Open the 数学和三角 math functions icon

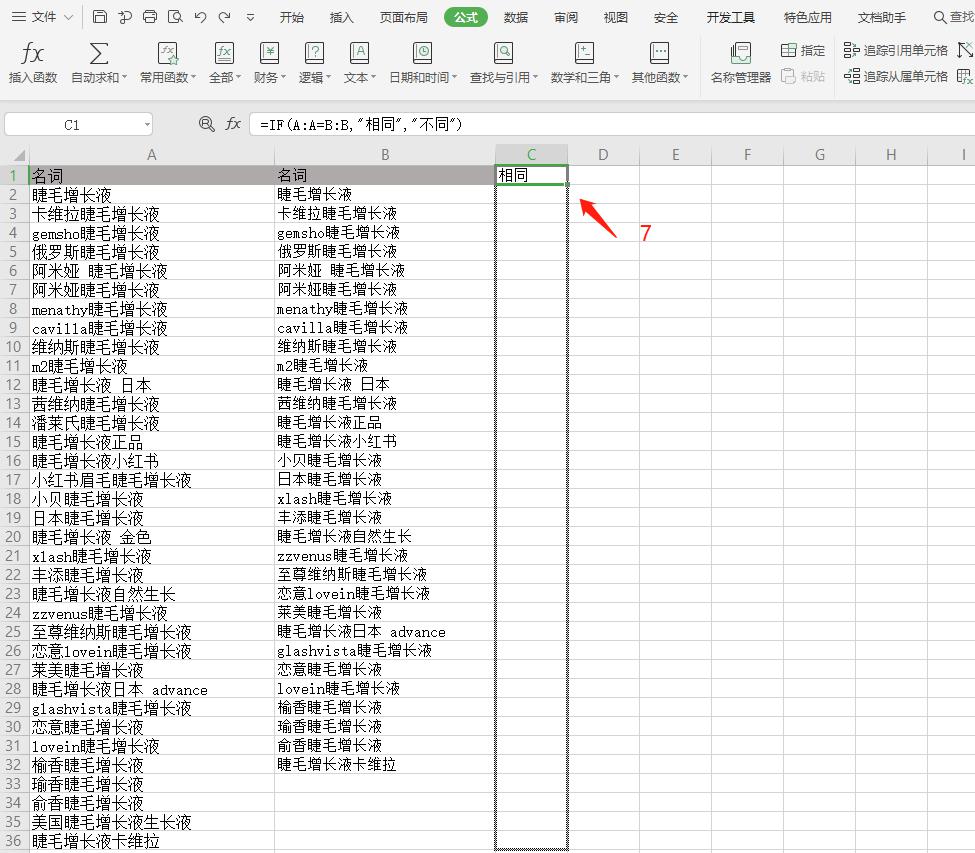click(x=584, y=53)
